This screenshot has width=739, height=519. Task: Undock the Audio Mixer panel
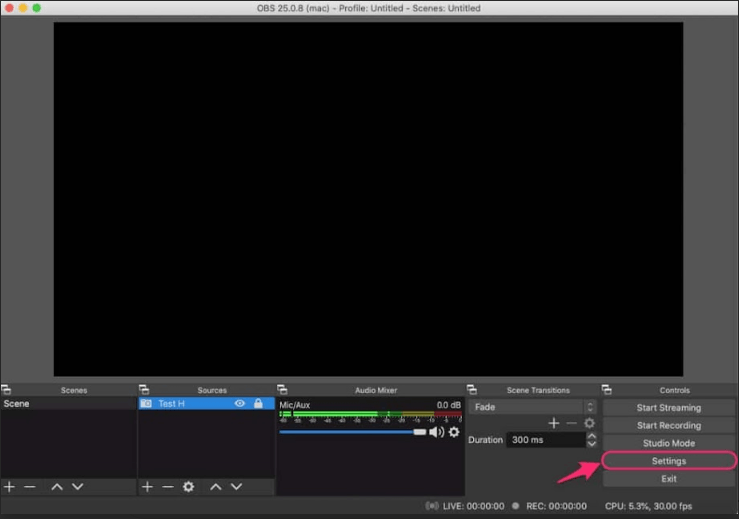point(282,390)
